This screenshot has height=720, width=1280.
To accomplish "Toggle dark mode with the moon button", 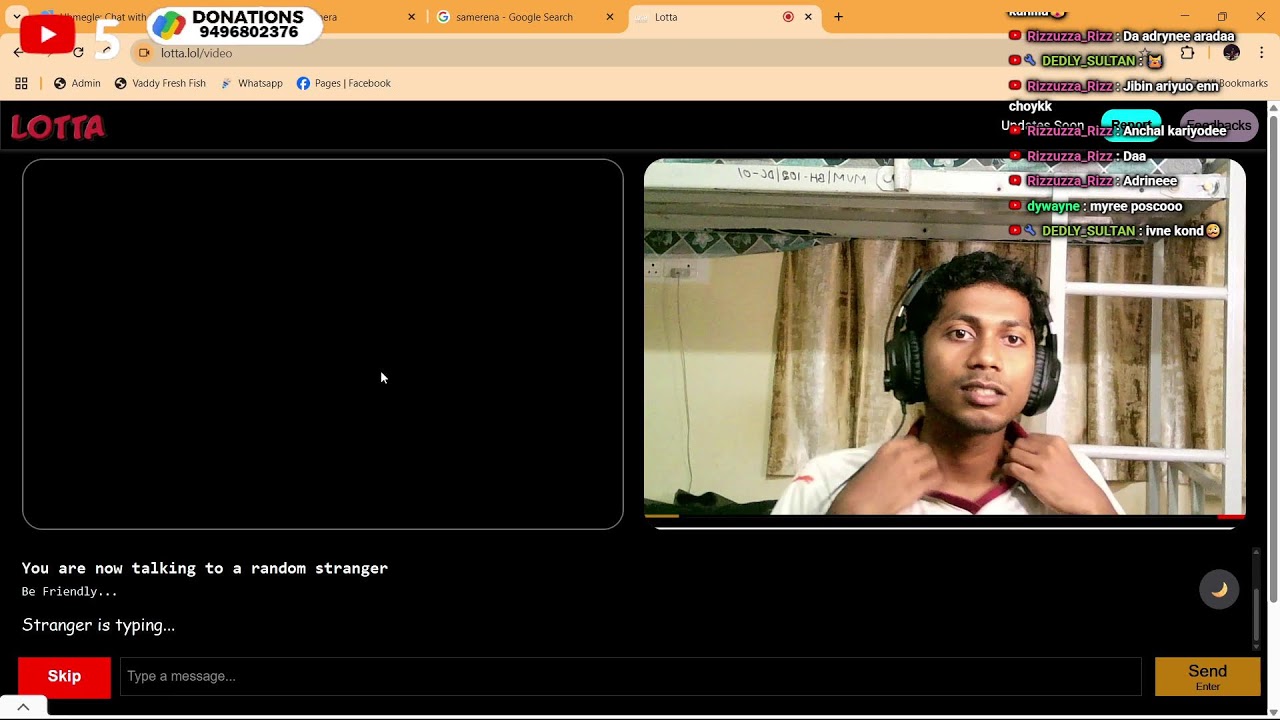I will [x=1219, y=589].
